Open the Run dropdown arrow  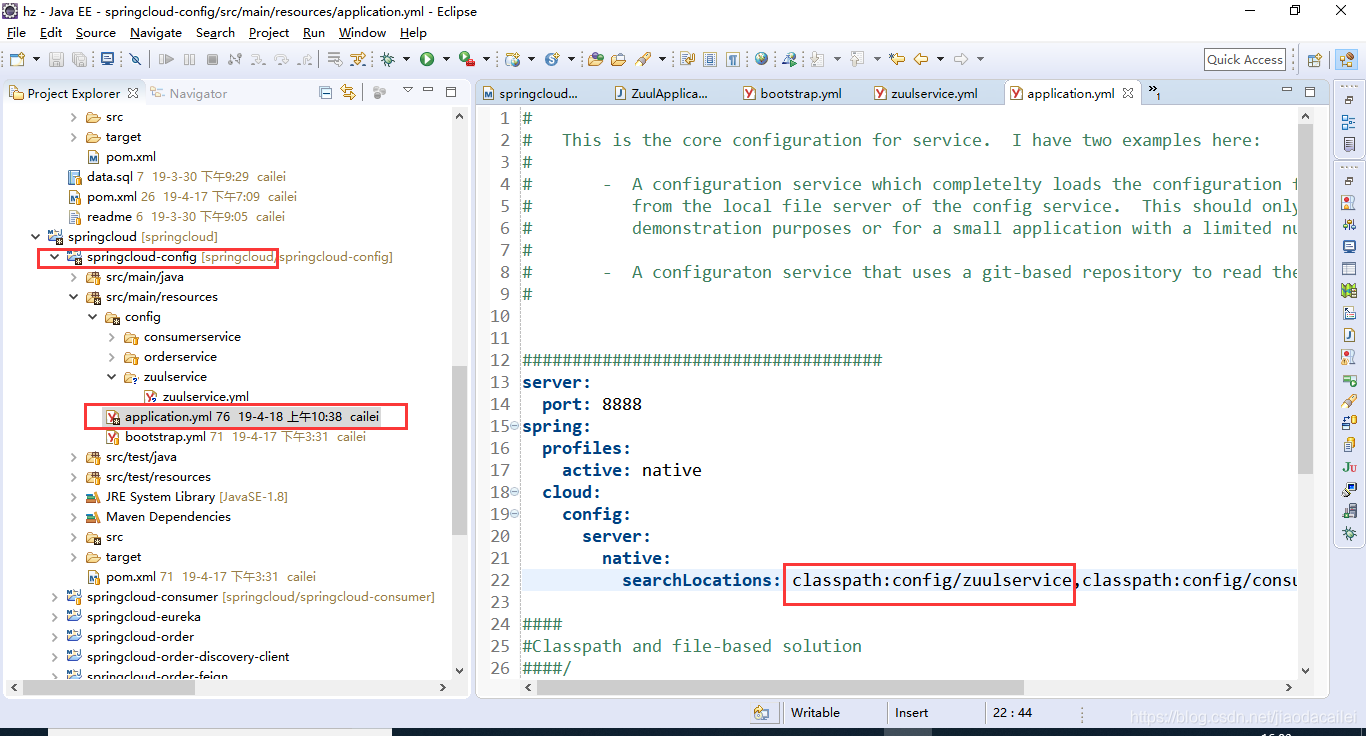(446, 60)
